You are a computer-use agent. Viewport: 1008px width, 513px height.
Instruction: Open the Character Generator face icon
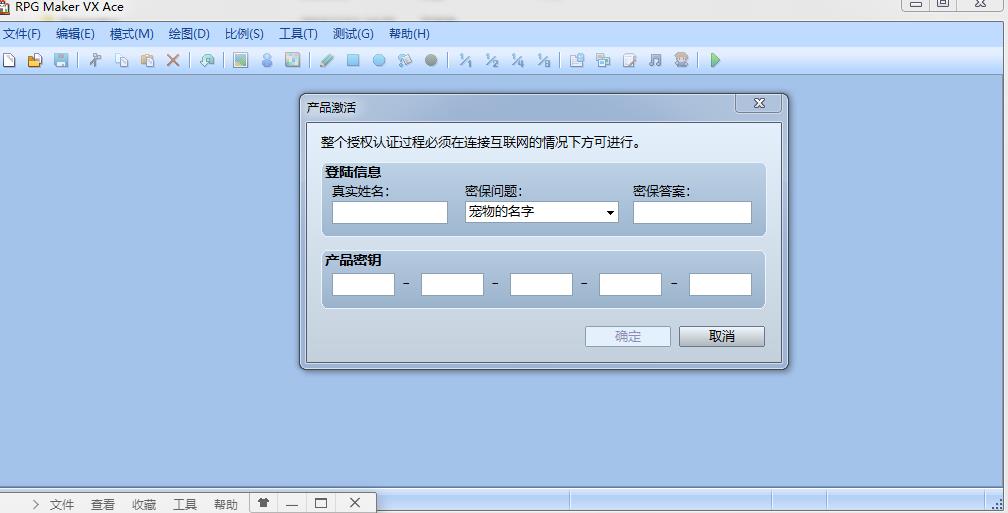(x=681, y=60)
